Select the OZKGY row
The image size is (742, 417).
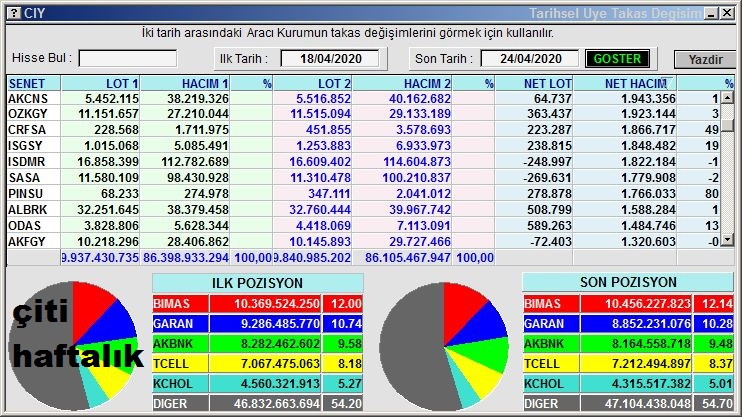pos(363,114)
